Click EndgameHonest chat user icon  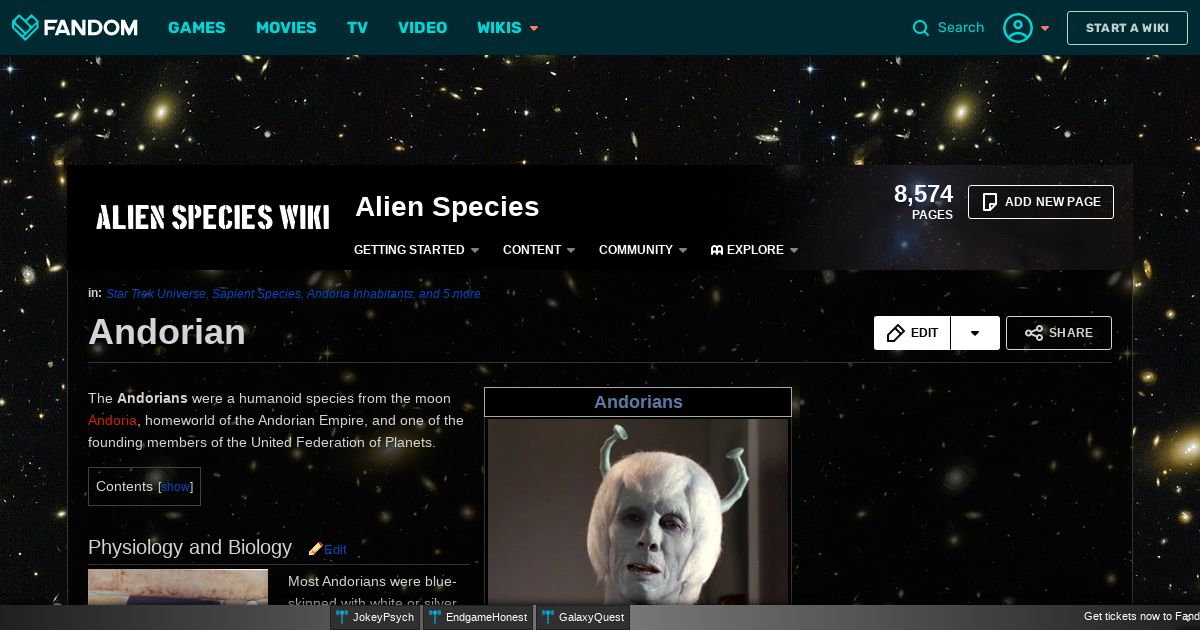point(435,617)
